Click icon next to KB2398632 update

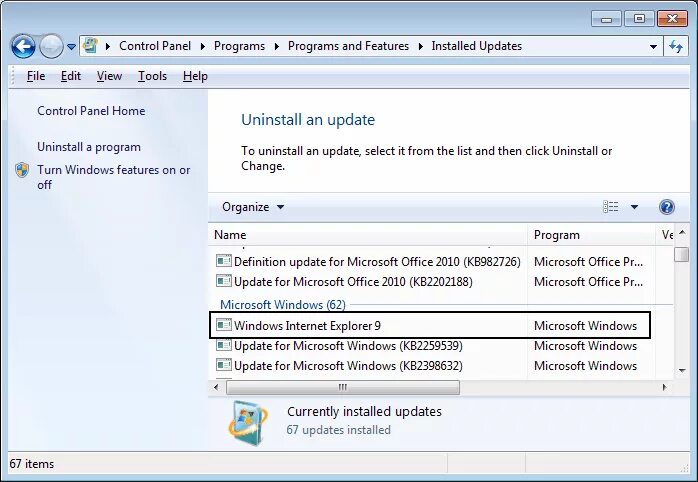pyautogui.click(x=223, y=365)
